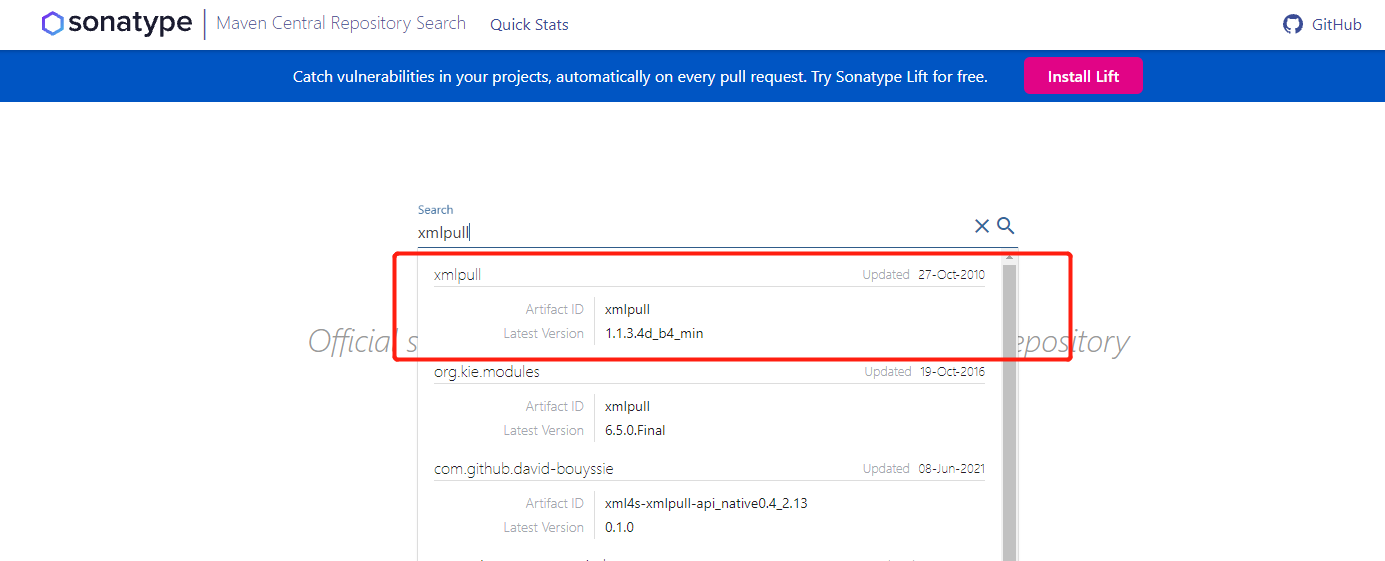Image resolution: width=1385 pixels, height=561 pixels.
Task: Clear the search field with X icon
Action: pyautogui.click(x=982, y=226)
